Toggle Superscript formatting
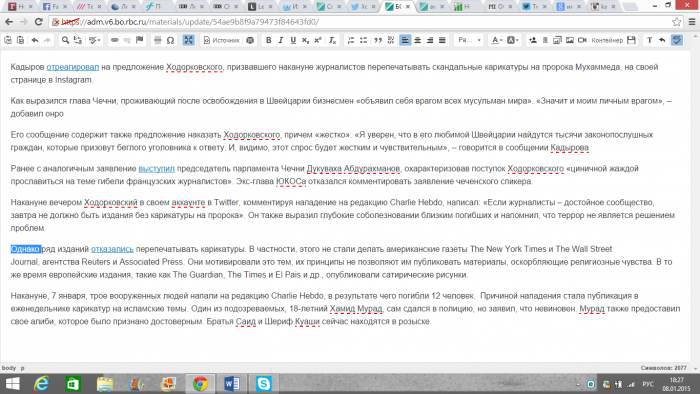This screenshot has height=394, width=700. 318,40
